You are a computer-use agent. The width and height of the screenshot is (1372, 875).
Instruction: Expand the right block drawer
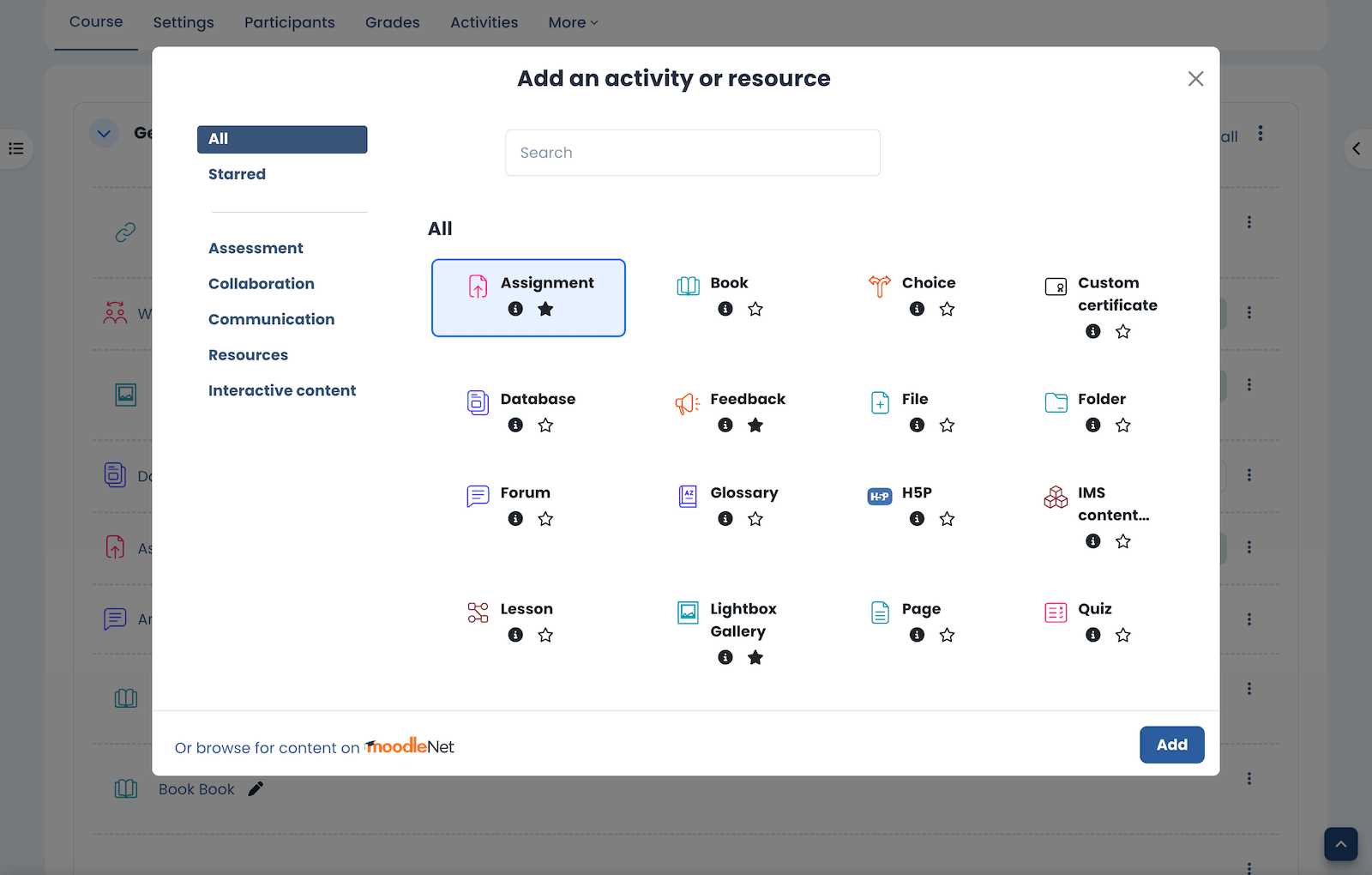click(1356, 148)
